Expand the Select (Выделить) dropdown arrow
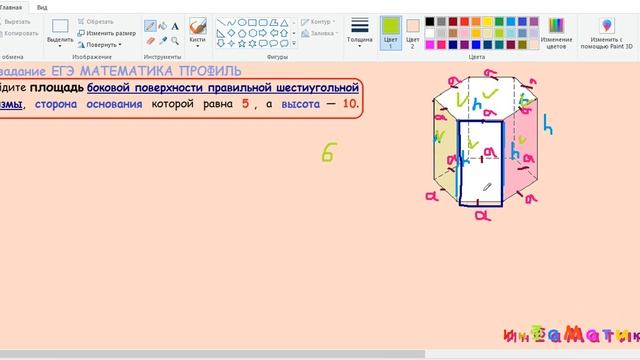This screenshot has height=360, width=640. tap(60, 46)
